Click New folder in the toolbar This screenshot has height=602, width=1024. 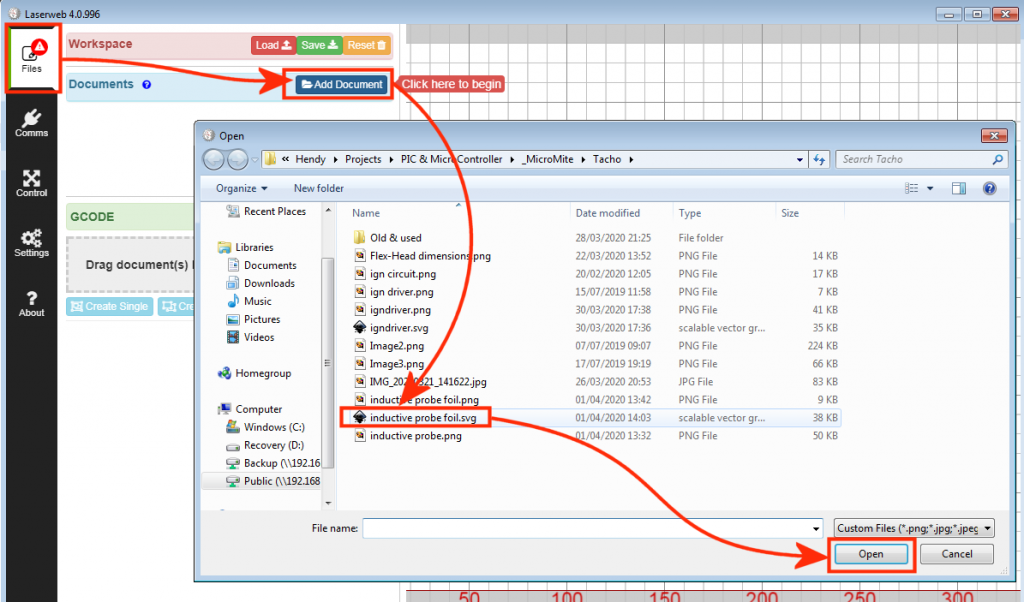tap(319, 188)
